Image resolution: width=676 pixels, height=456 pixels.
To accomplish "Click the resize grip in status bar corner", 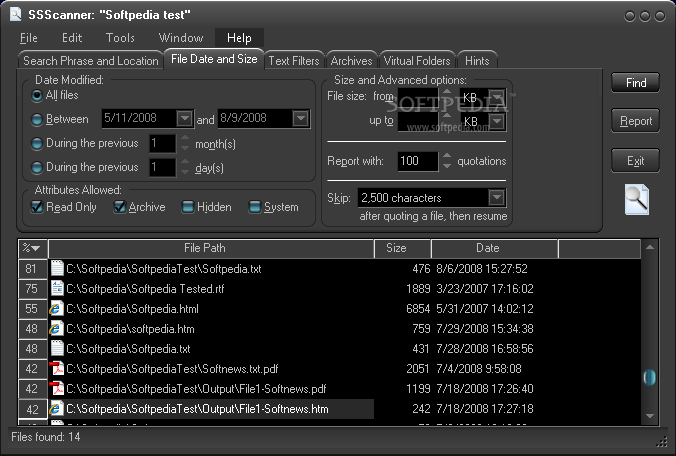I will click(x=661, y=442).
